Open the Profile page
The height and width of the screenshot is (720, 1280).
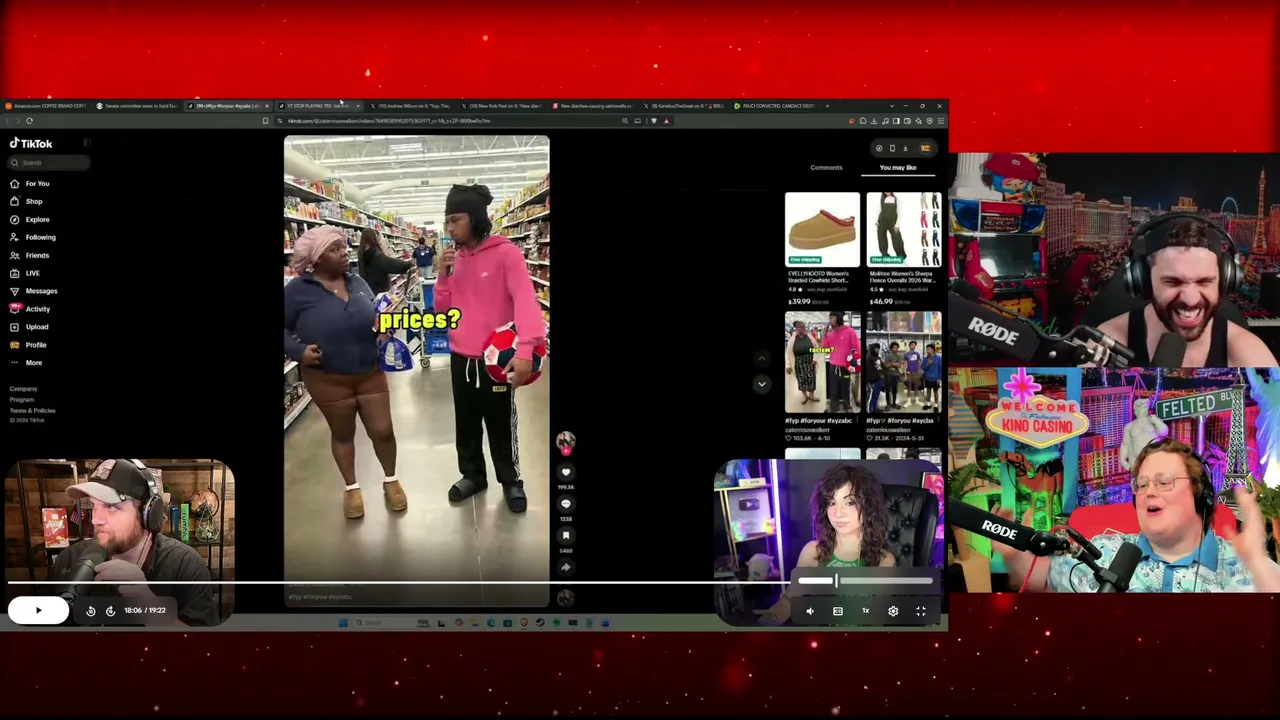pyautogui.click(x=29, y=346)
